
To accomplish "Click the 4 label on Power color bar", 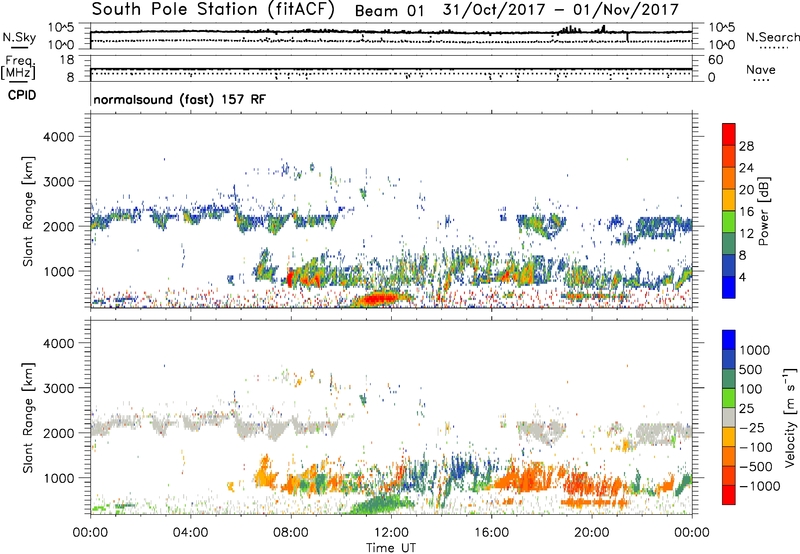I will 743,278.
